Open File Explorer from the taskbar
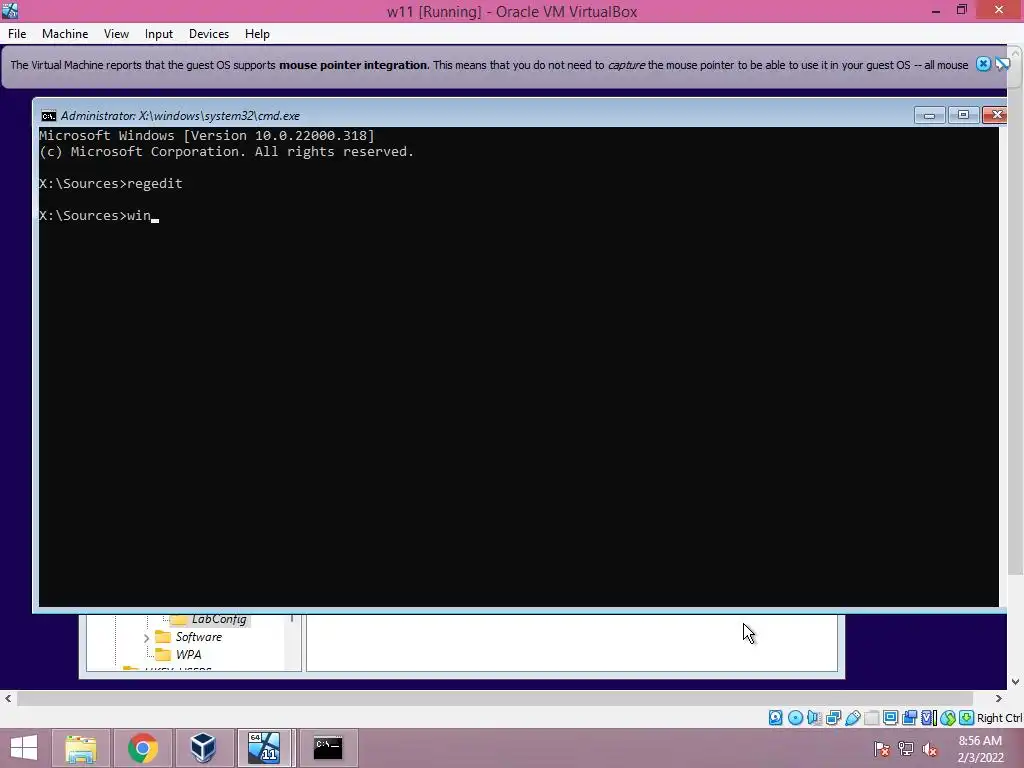 [x=81, y=748]
